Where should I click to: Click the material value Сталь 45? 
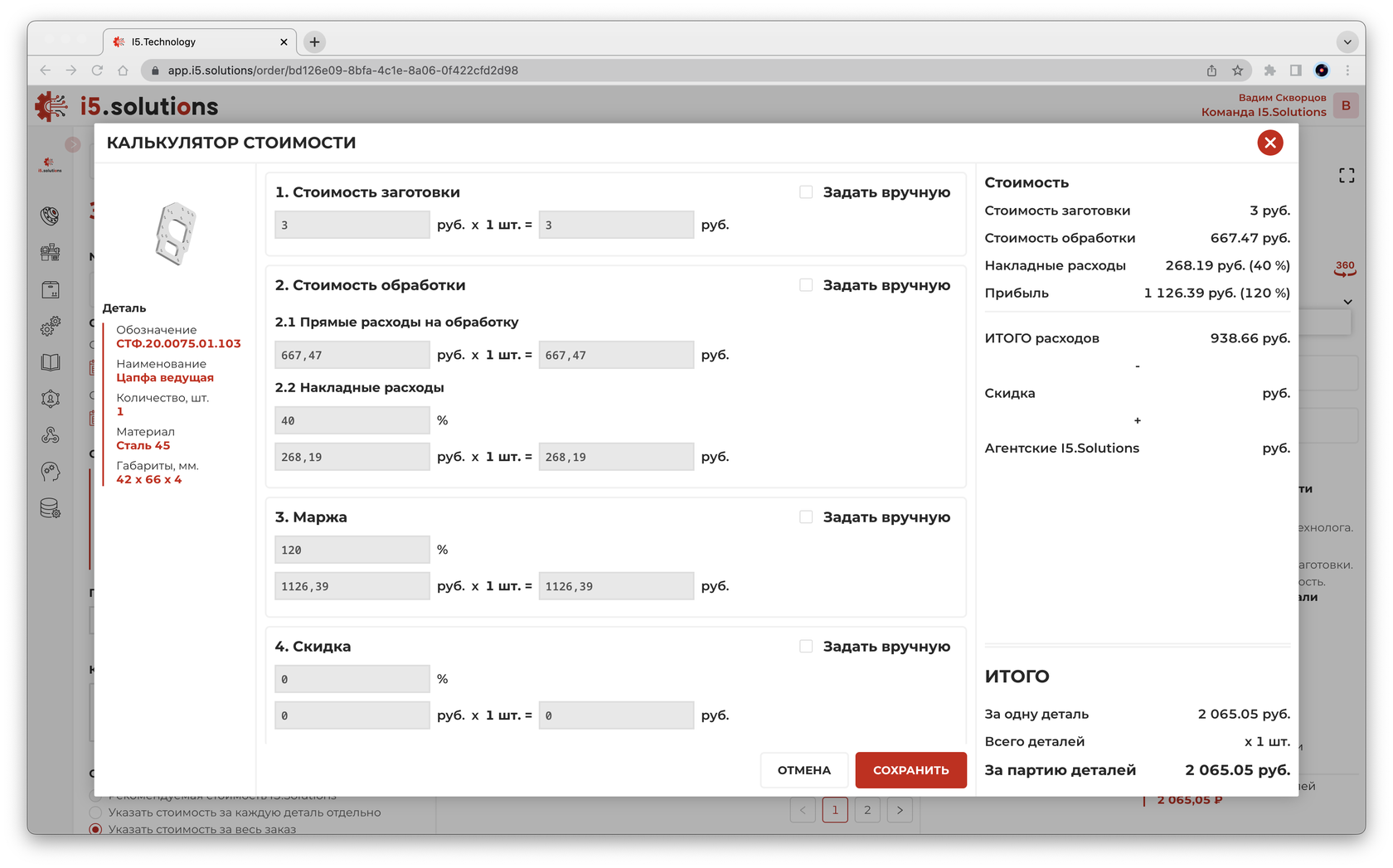click(x=143, y=445)
